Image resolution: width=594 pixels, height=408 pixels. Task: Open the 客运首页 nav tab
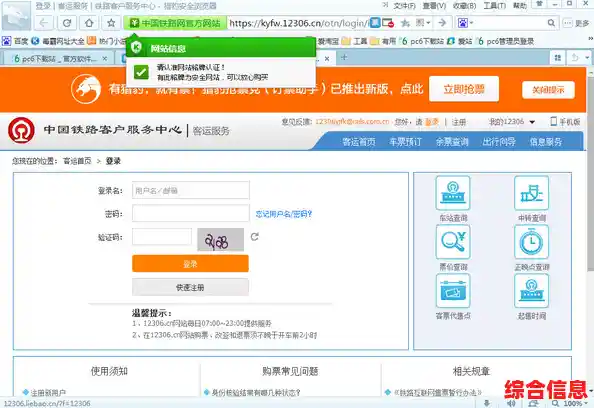pyautogui.click(x=359, y=142)
